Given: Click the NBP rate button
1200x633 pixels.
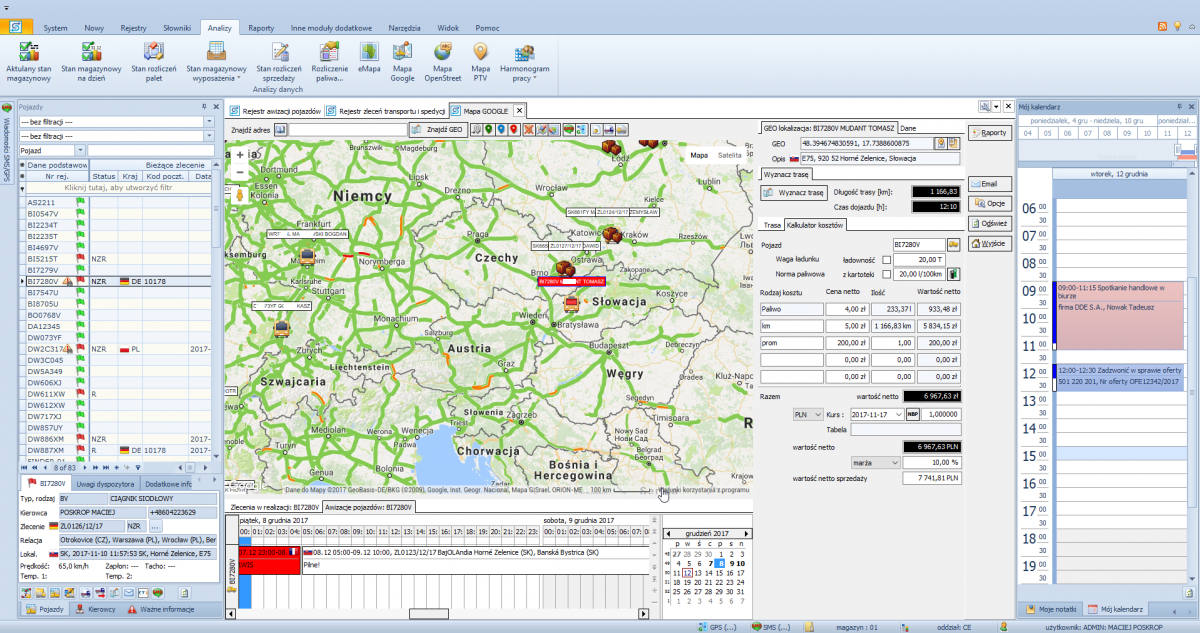Looking at the screenshot, I should (x=912, y=414).
